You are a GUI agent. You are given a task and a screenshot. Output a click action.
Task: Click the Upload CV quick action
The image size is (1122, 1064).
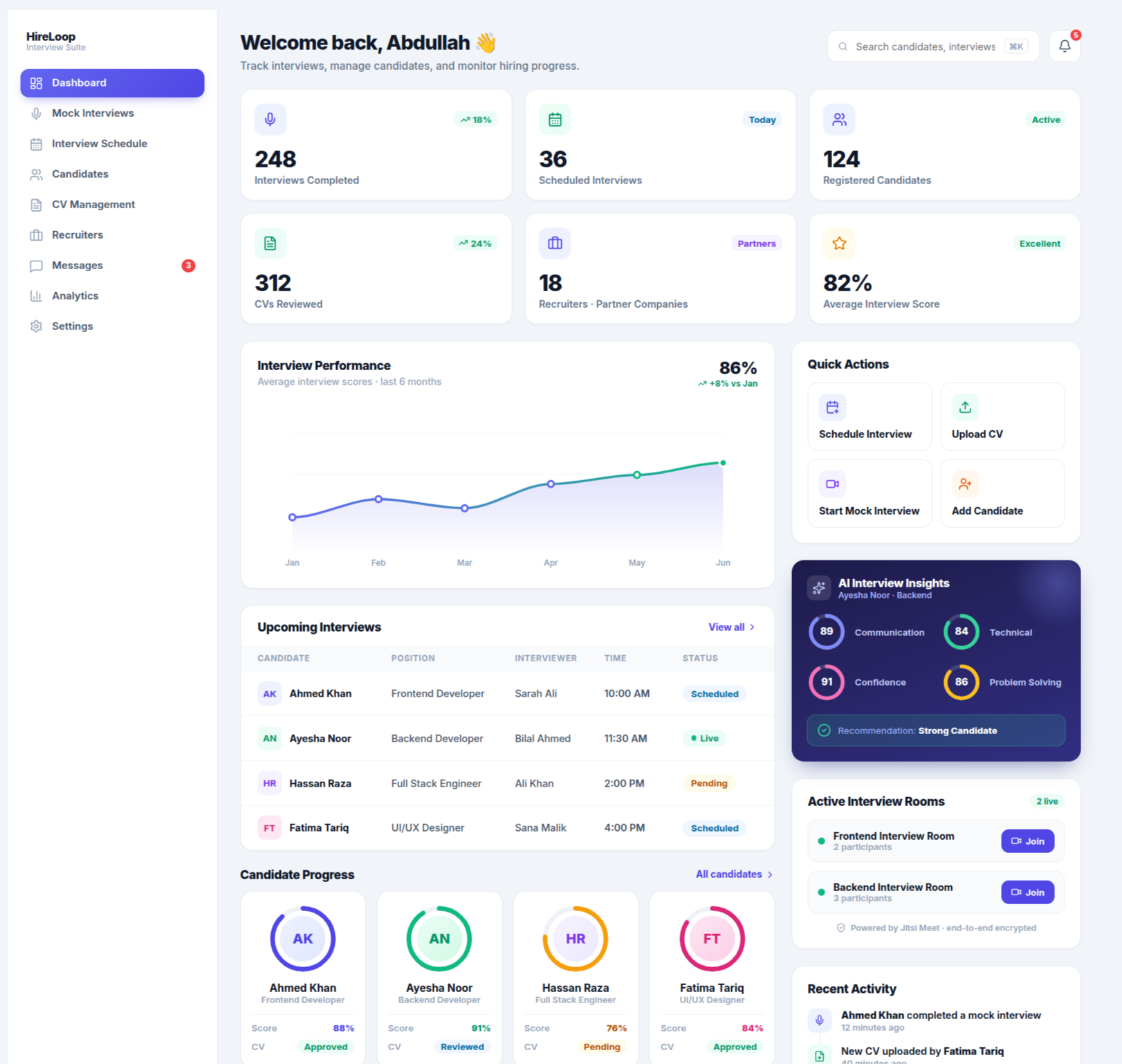[x=1002, y=416]
